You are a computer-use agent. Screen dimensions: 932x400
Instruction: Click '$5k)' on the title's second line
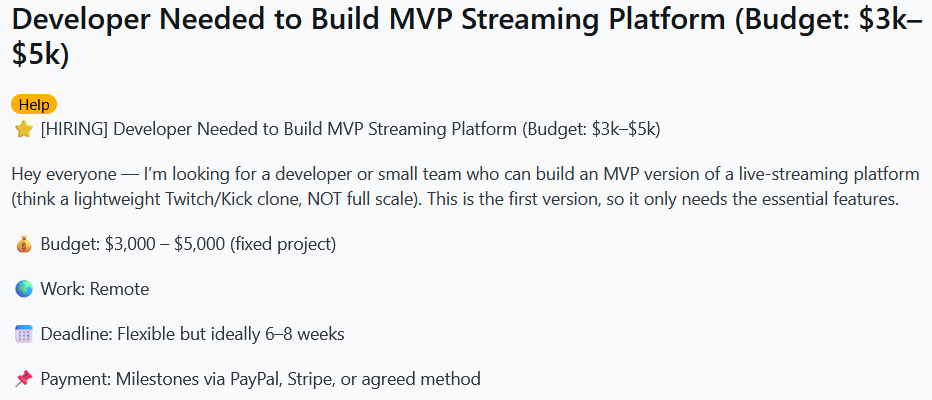[40, 55]
